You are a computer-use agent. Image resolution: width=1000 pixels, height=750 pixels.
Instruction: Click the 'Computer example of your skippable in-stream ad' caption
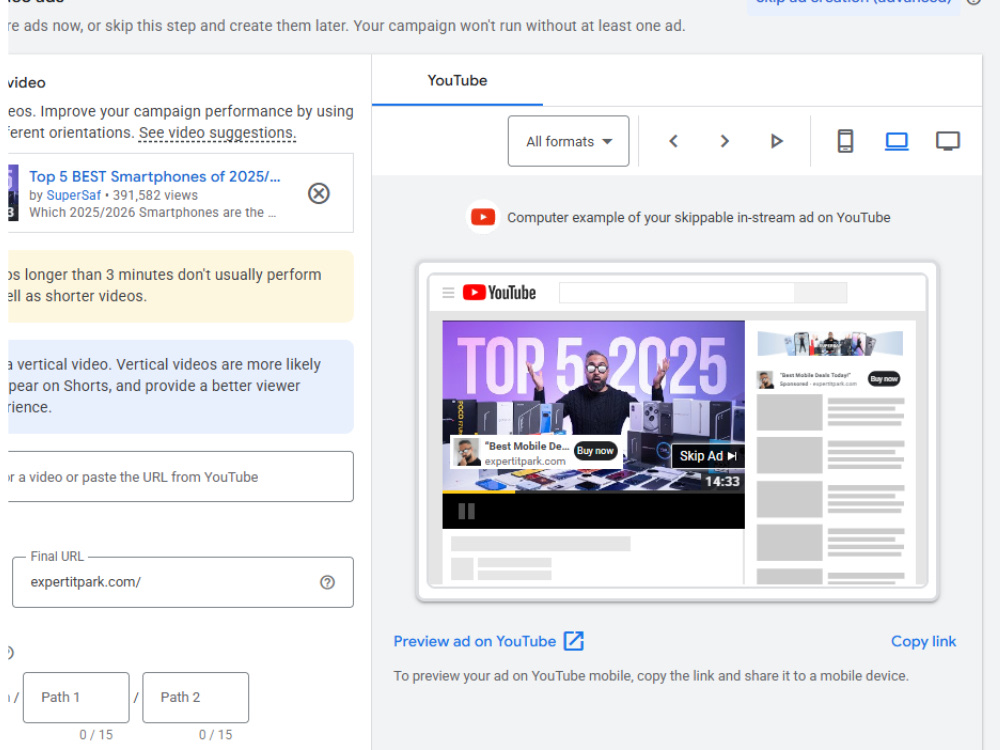tap(698, 217)
